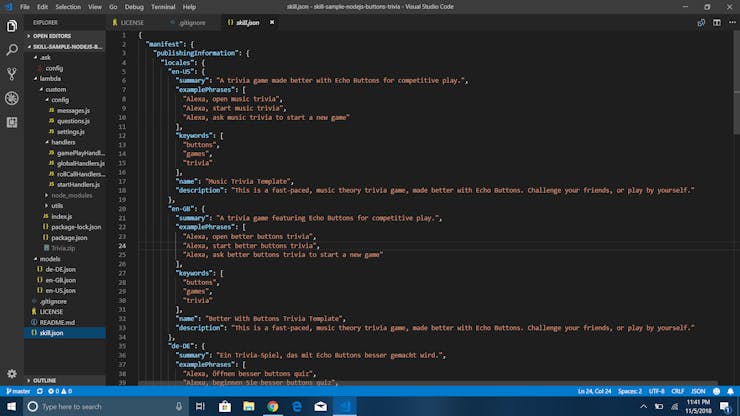Screen dimensions: 740x416
Task: Open the Search view in the activity bar
Action: coord(12,50)
